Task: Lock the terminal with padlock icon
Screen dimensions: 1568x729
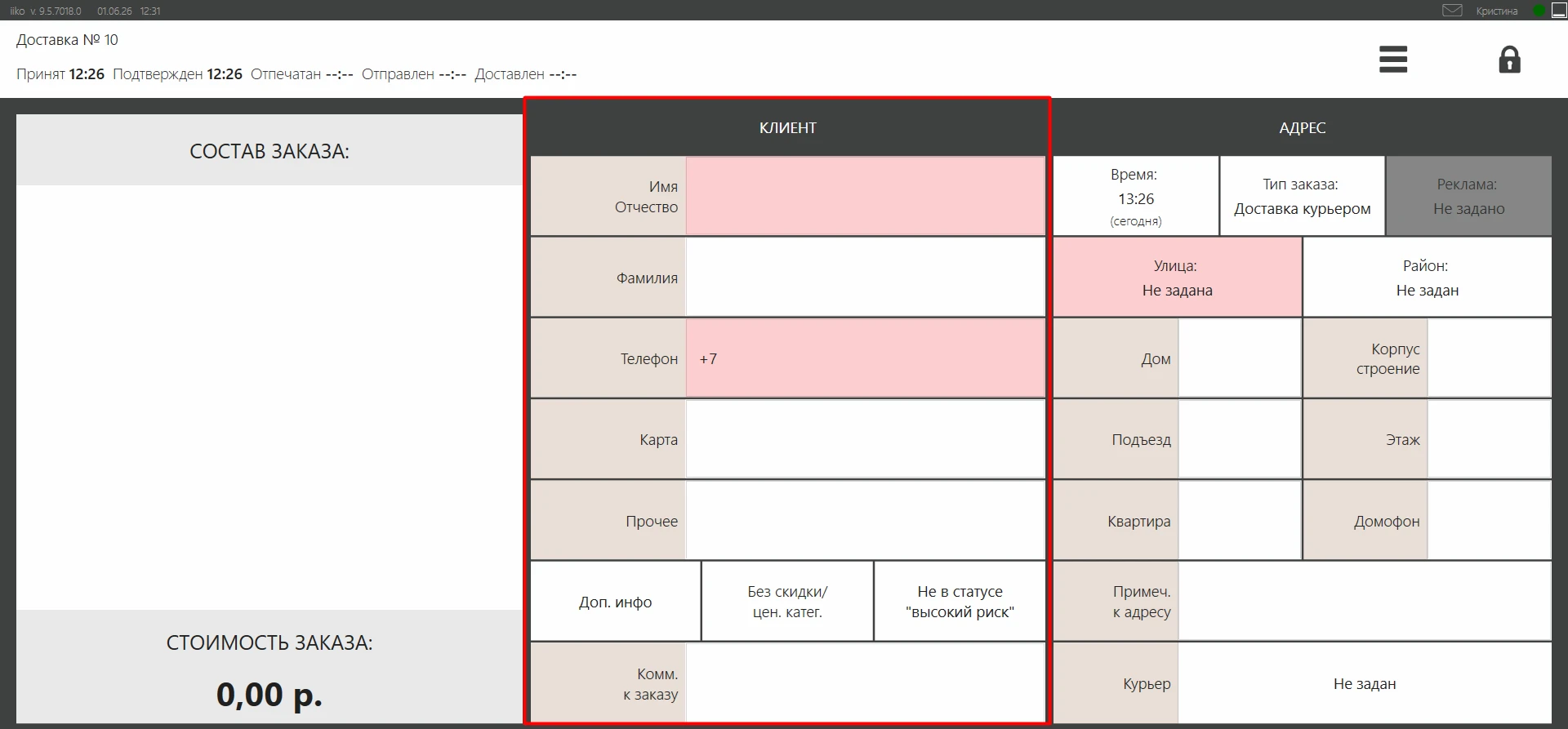Action: pos(1509,60)
